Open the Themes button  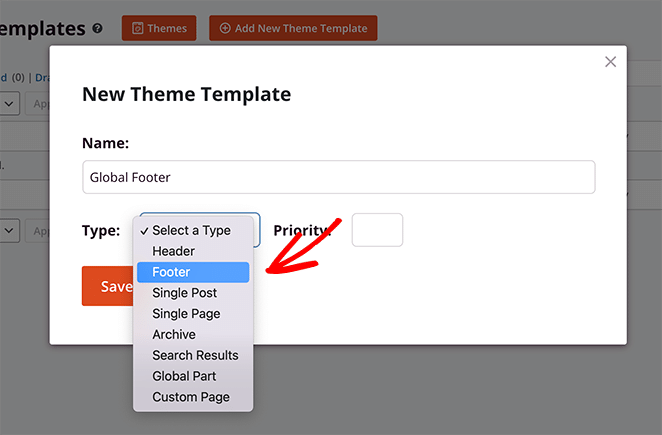(159, 28)
